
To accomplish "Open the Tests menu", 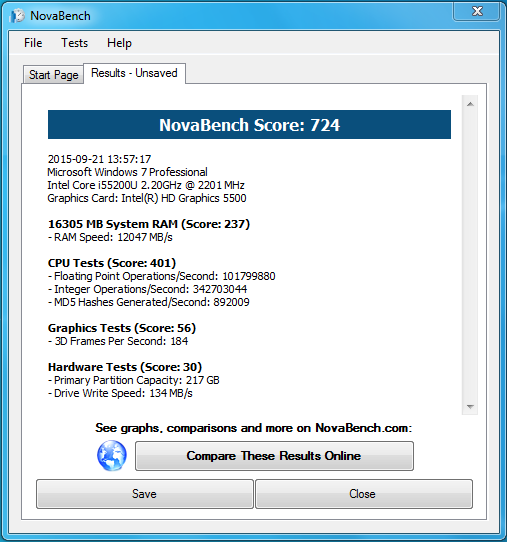I will point(75,43).
